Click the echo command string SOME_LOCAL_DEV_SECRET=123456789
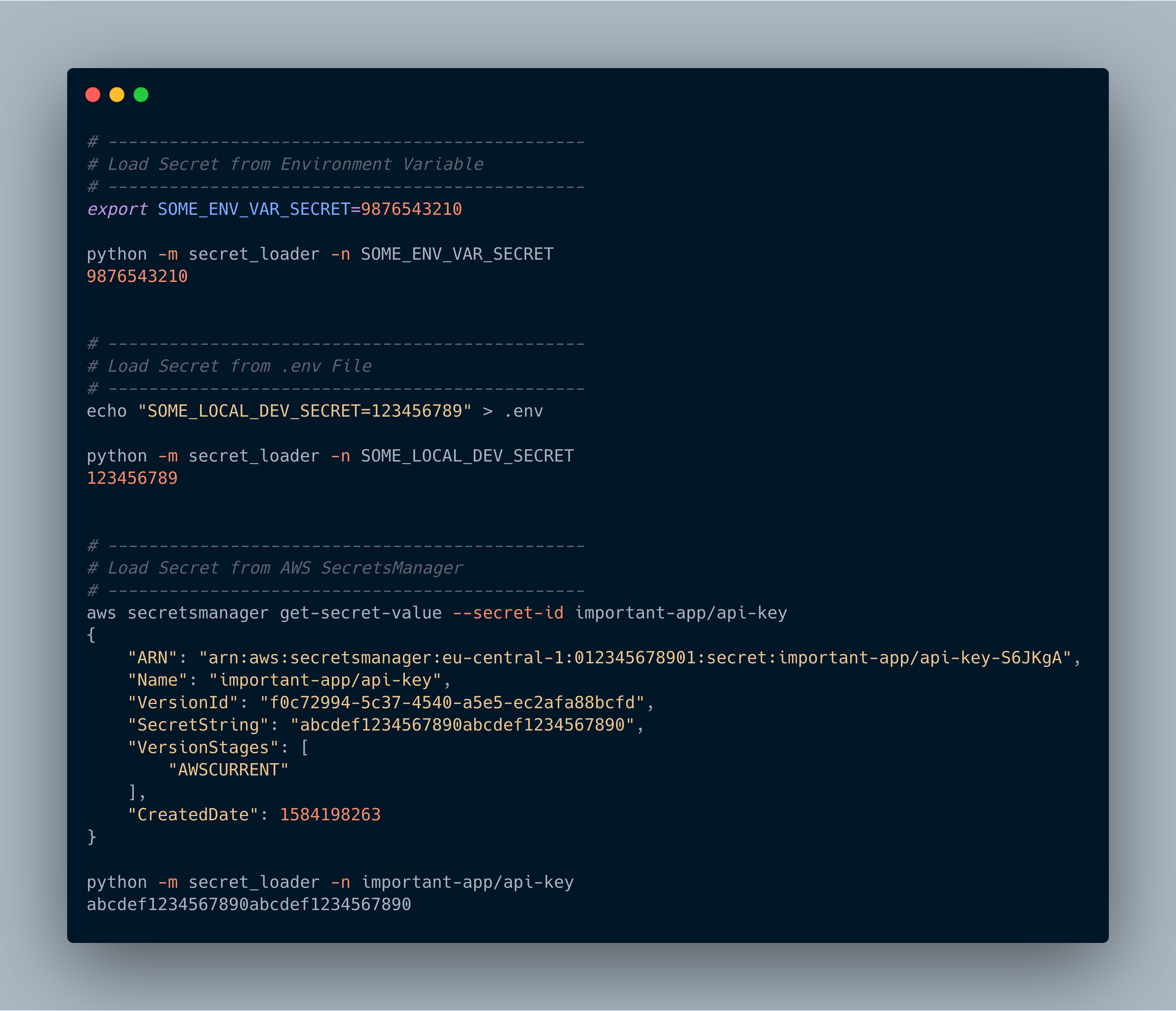This screenshot has height=1011, width=1176. point(305,411)
